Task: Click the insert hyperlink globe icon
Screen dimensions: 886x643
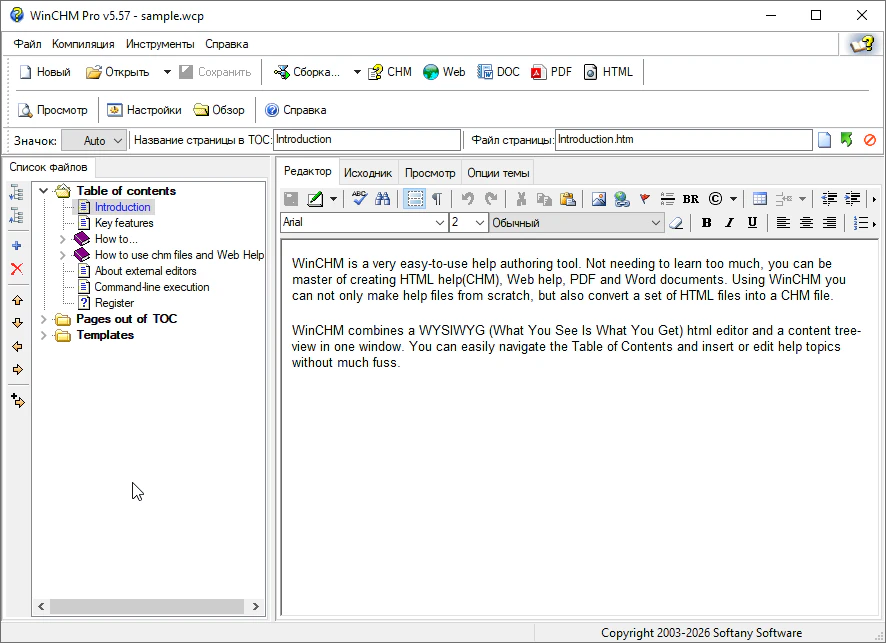Action: pyautogui.click(x=621, y=199)
